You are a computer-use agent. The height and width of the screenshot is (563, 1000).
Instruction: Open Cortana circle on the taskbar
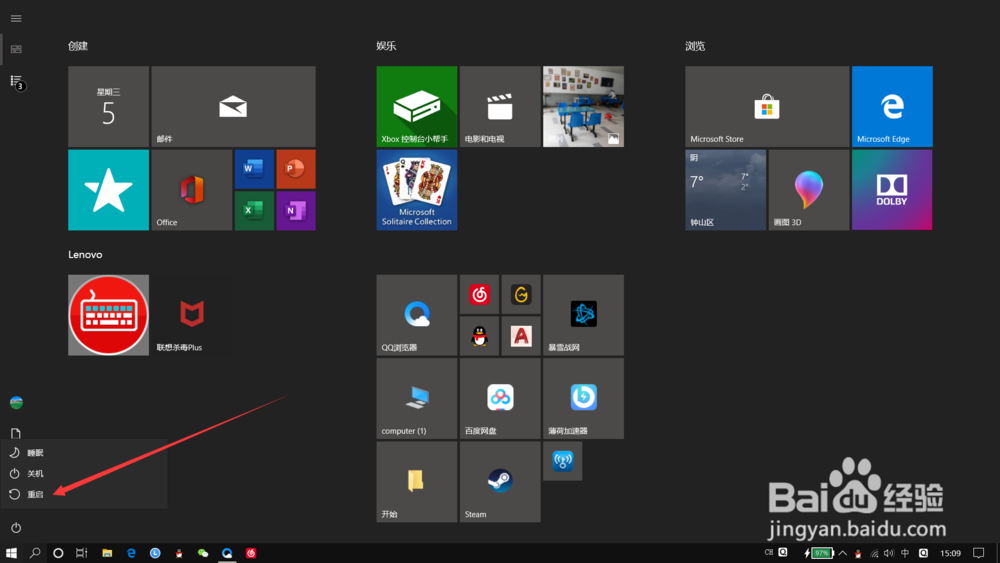click(58, 553)
